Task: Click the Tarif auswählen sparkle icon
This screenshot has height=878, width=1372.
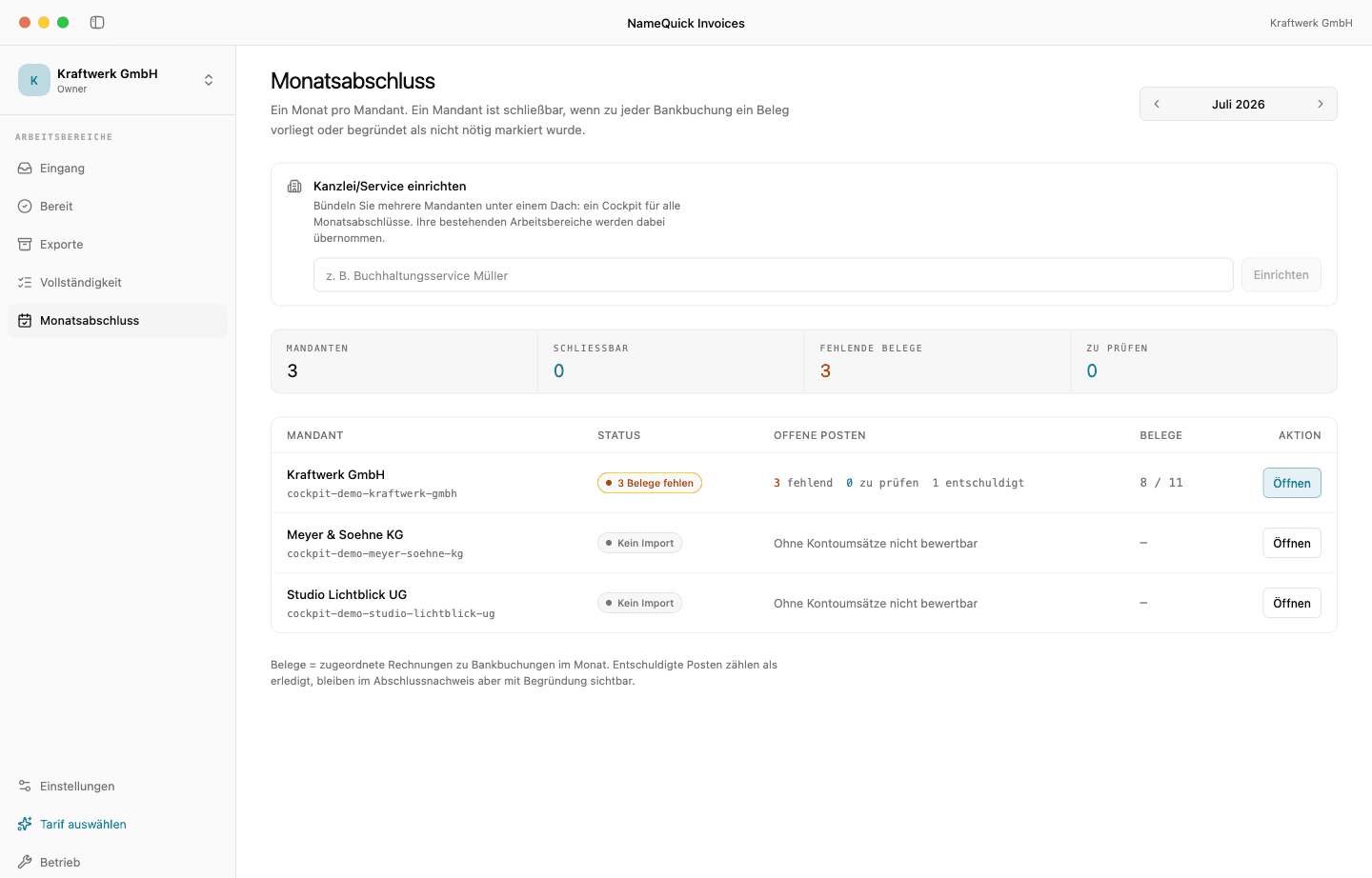Action: pyautogui.click(x=25, y=825)
